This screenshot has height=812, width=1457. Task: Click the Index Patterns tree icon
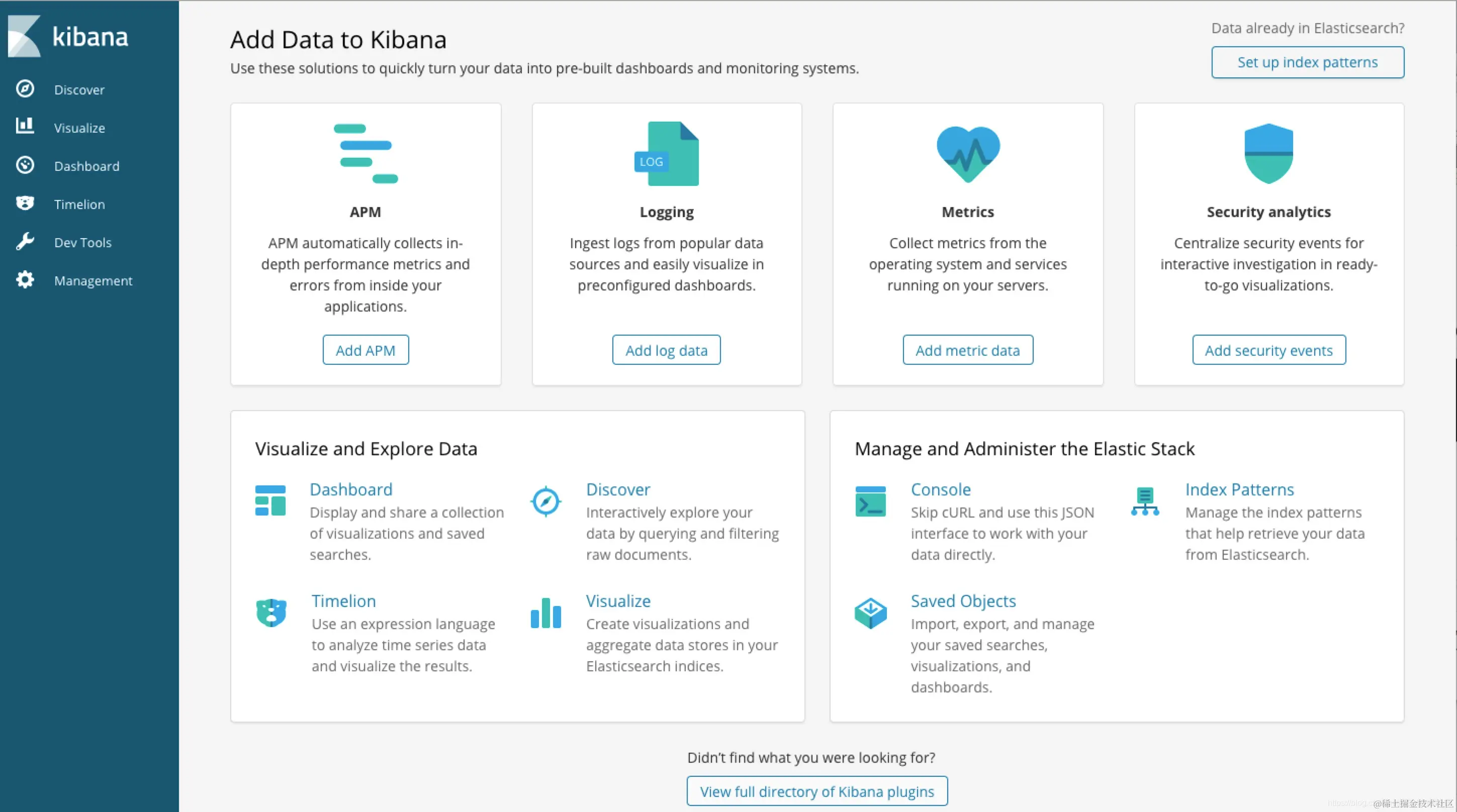(x=1145, y=501)
